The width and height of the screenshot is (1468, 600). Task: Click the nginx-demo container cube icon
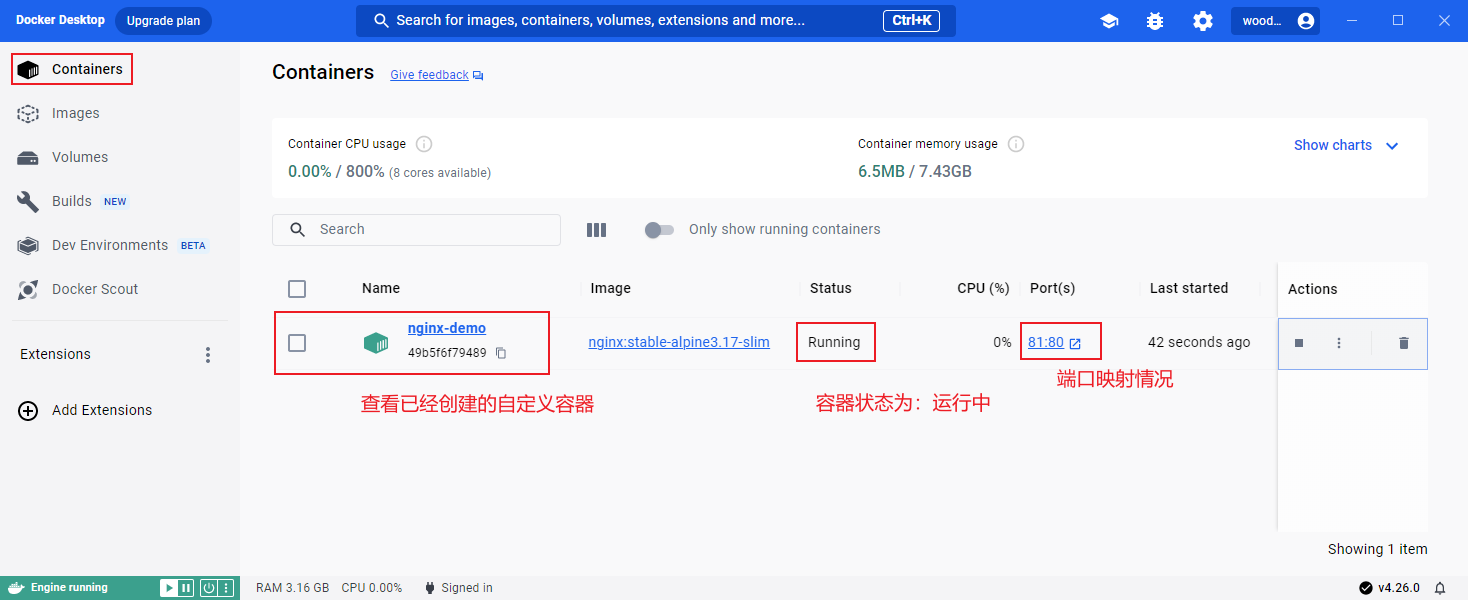pos(376,343)
